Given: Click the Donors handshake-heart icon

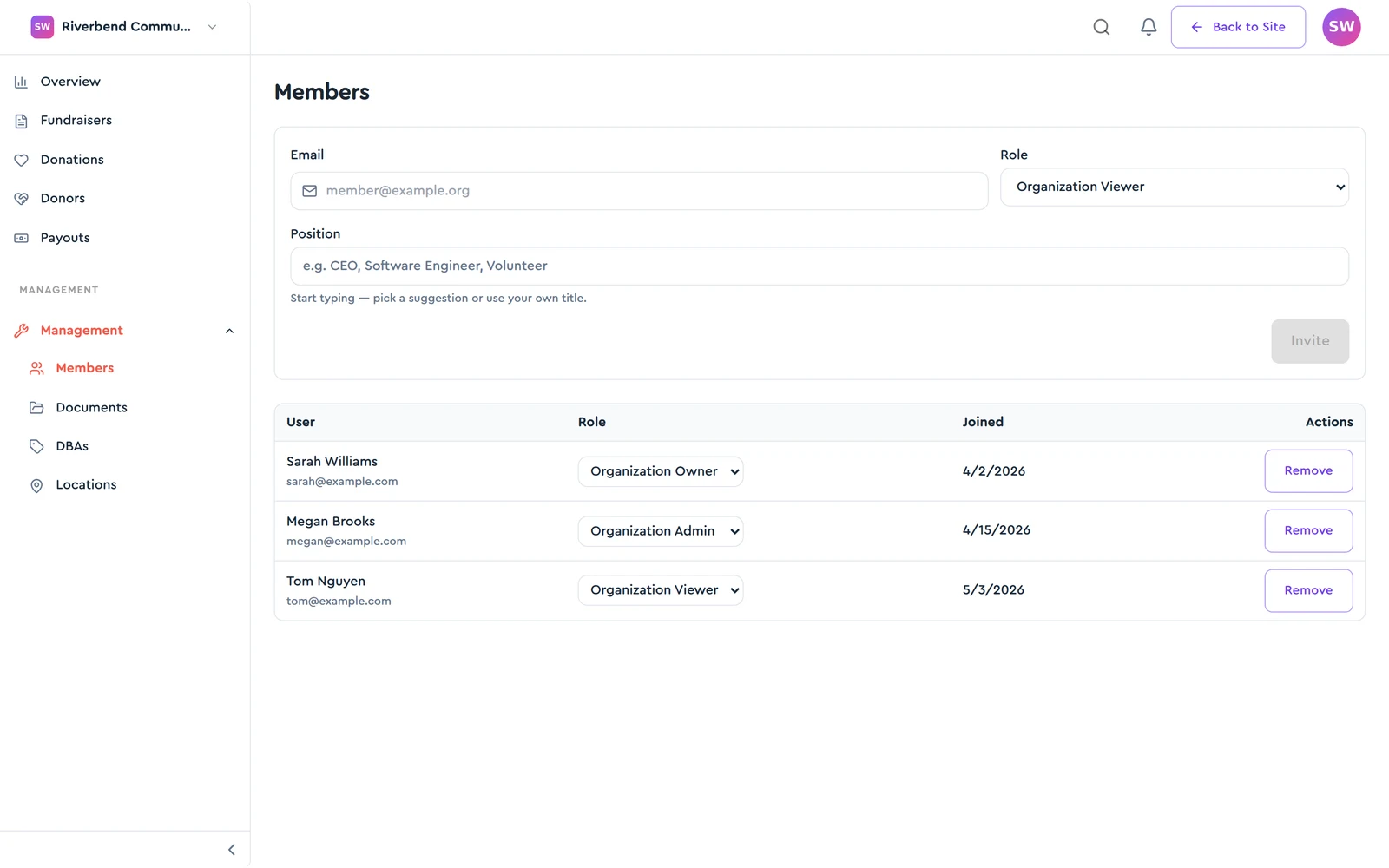Looking at the screenshot, I should point(22,199).
